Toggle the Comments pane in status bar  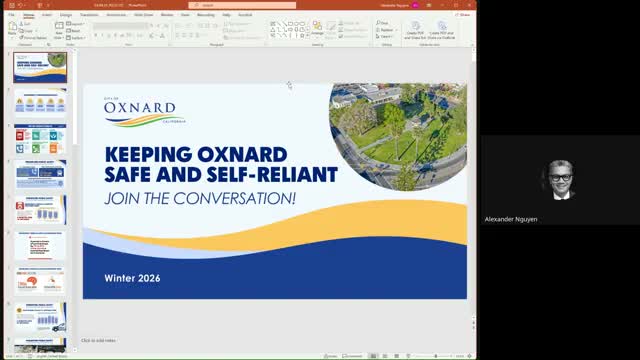click(x=352, y=356)
